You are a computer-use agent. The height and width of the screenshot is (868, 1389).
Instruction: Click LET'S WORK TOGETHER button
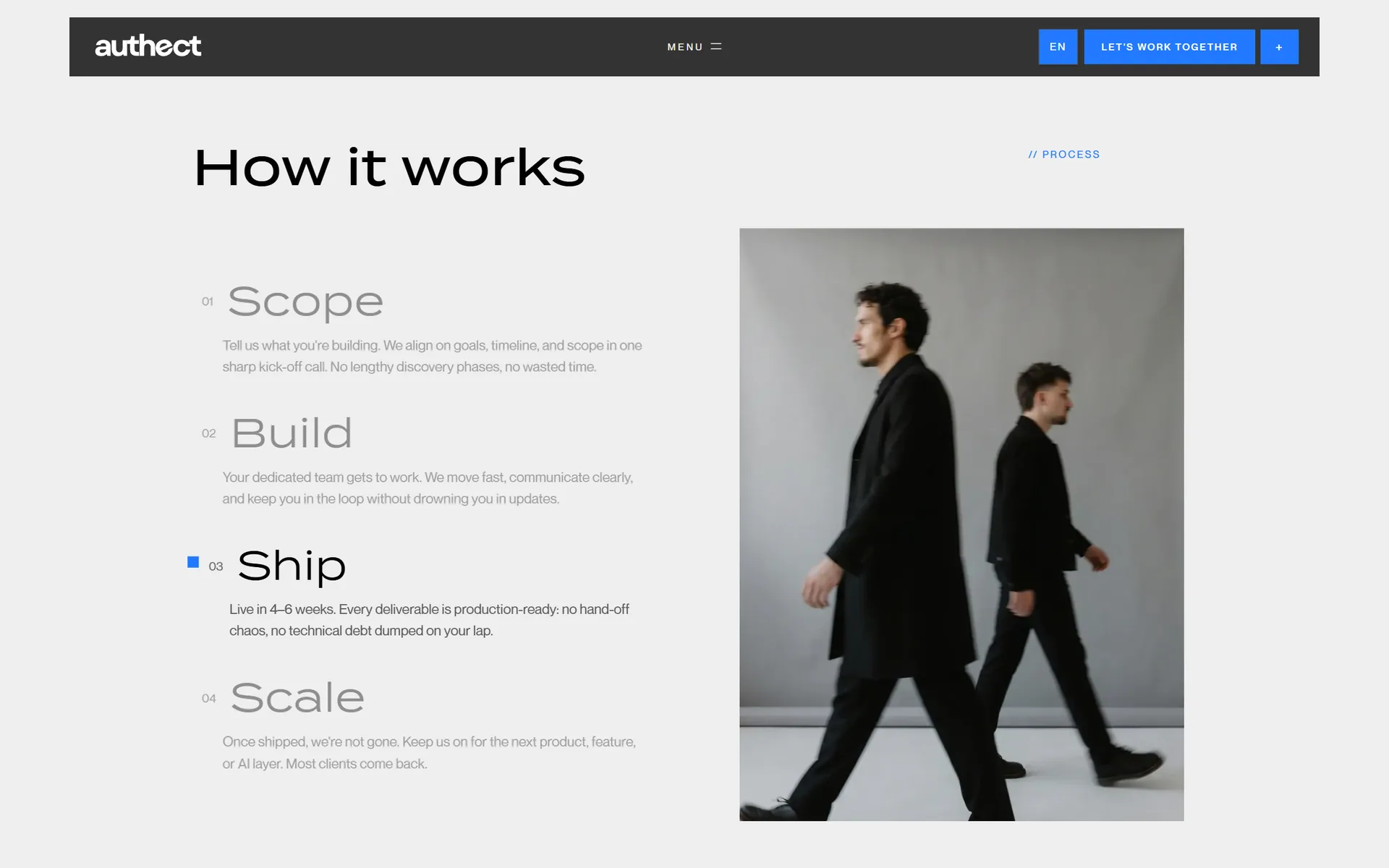click(x=1169, y=47)
